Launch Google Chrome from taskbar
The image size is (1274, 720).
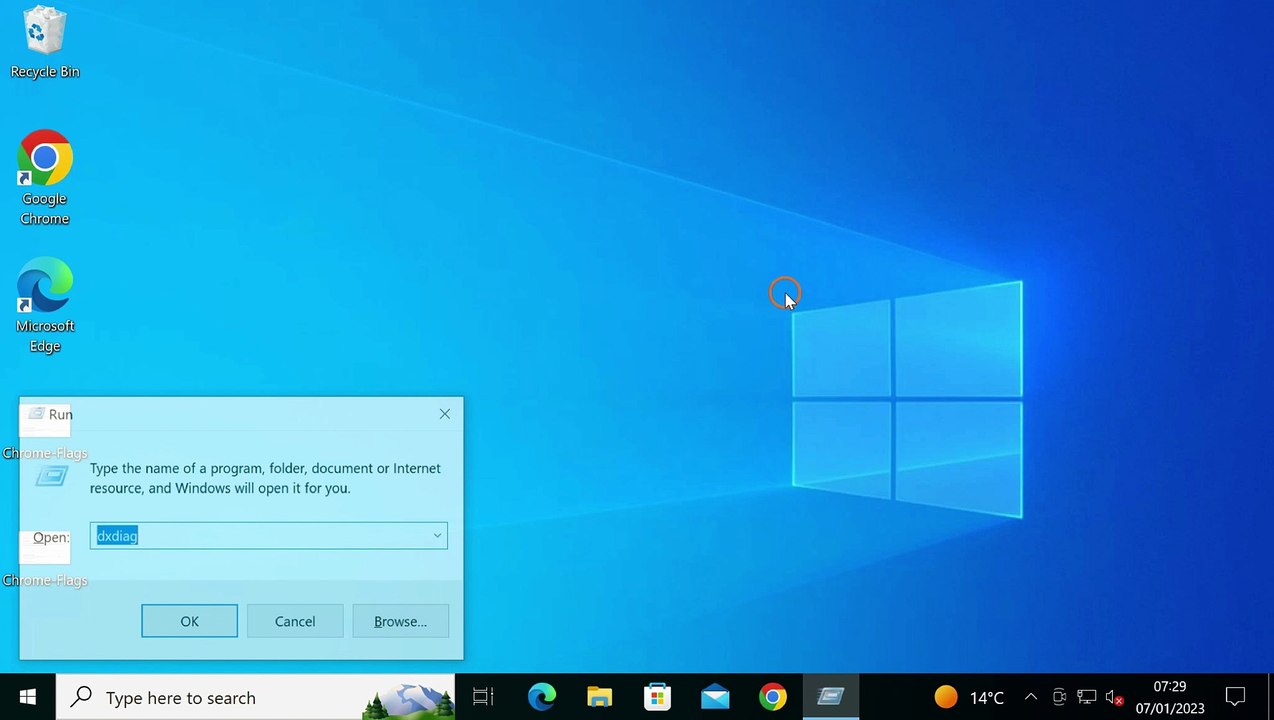(773, 697)
